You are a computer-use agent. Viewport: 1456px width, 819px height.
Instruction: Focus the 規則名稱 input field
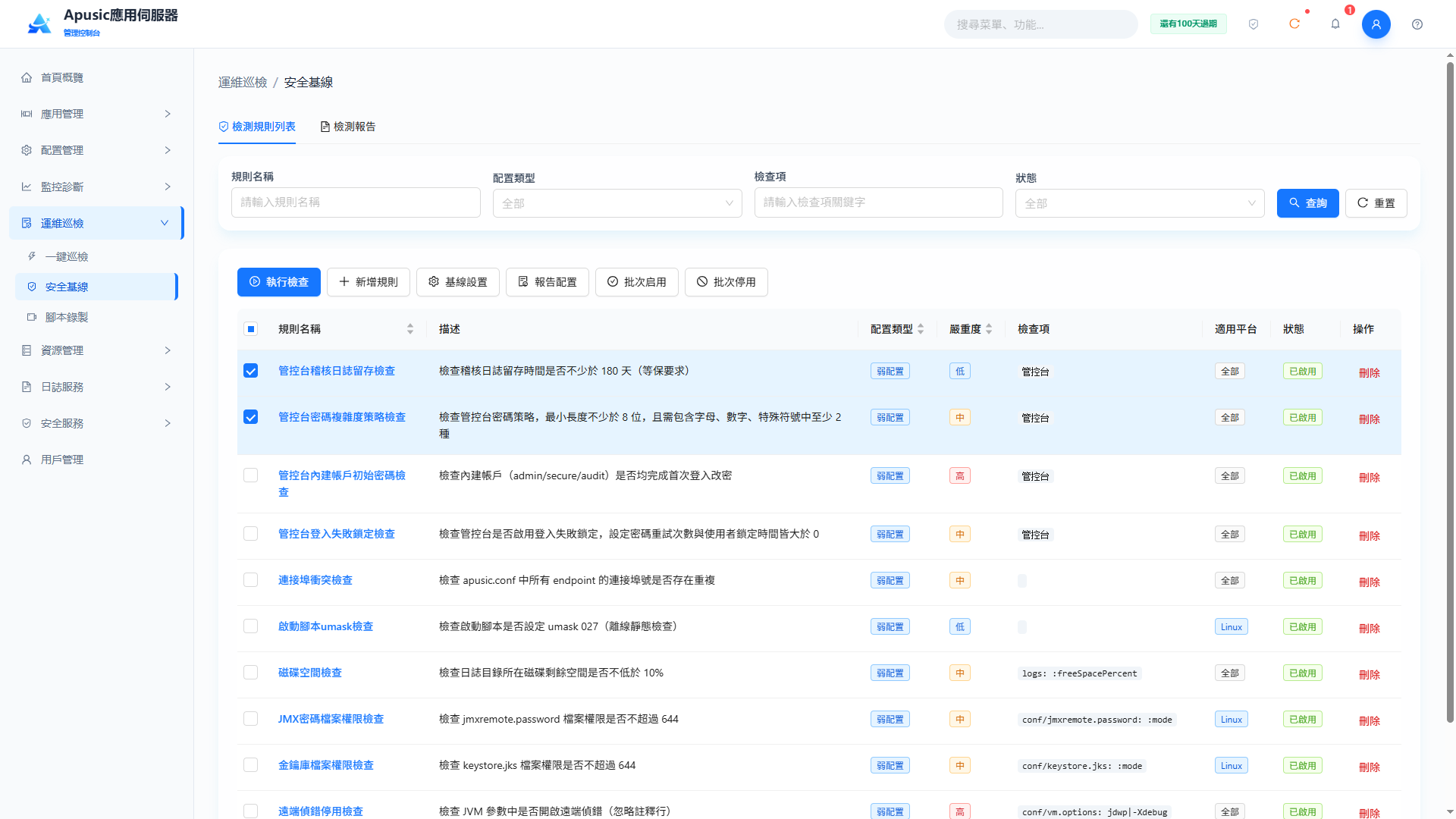pyautogui.click(x=356, y=202)
